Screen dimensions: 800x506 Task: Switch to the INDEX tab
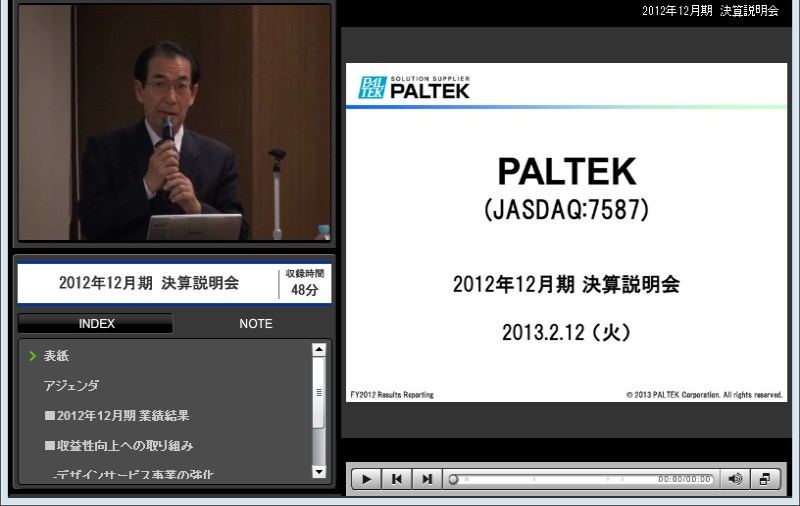[x=96, y=323]
